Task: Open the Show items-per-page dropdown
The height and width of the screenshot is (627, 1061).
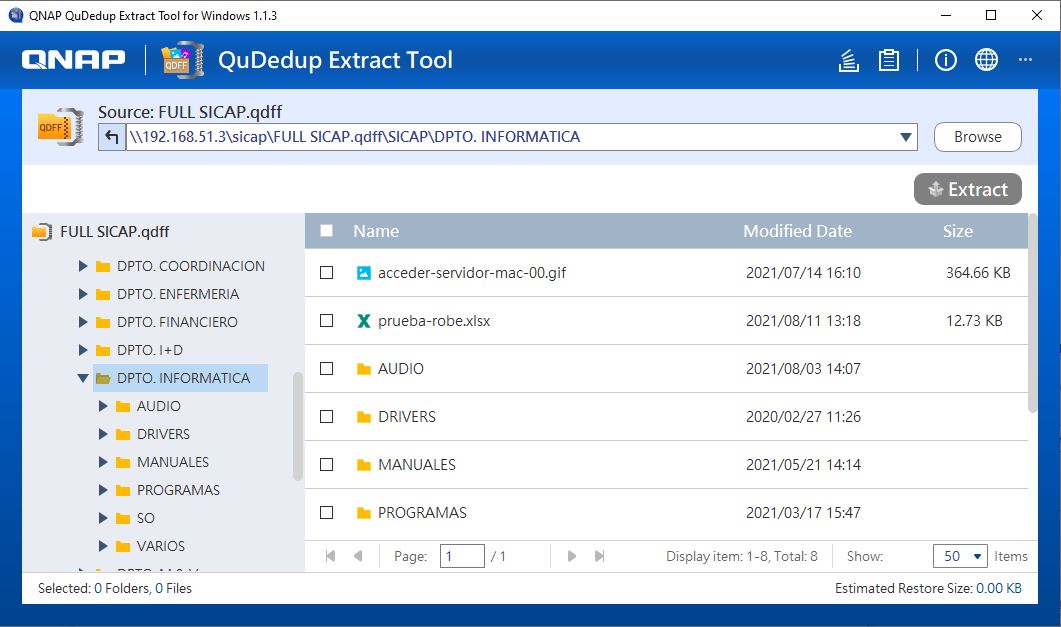Action: point(959,556)
